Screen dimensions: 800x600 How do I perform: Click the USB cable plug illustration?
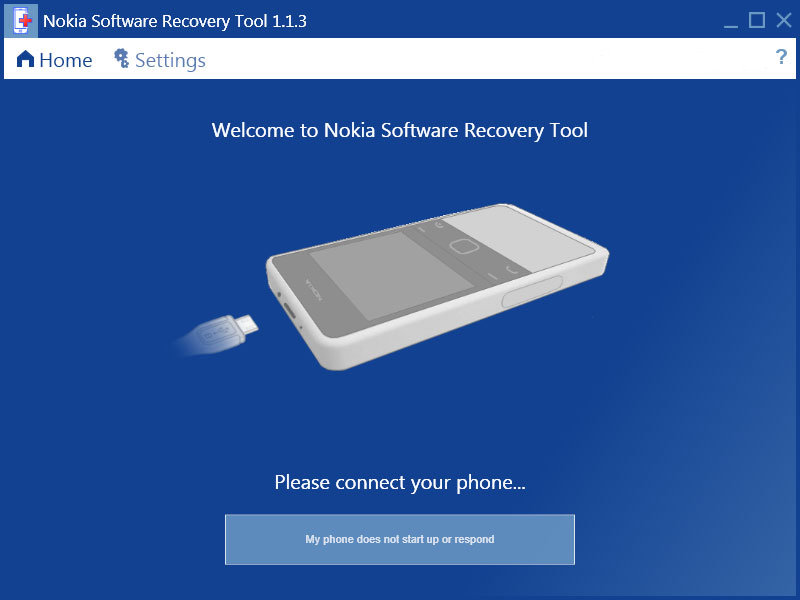coord(217,334)
